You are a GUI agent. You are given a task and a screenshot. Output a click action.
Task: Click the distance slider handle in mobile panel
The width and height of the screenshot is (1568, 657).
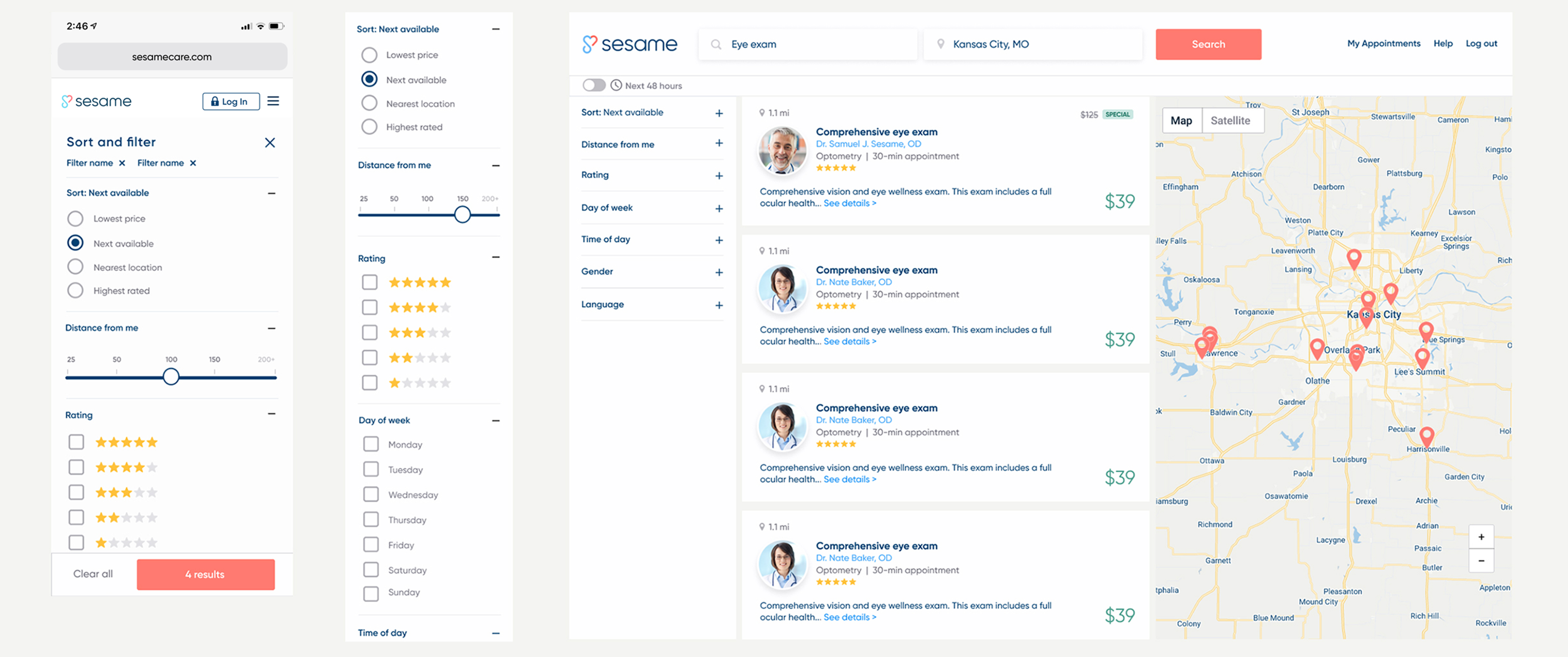pos(171,376)
